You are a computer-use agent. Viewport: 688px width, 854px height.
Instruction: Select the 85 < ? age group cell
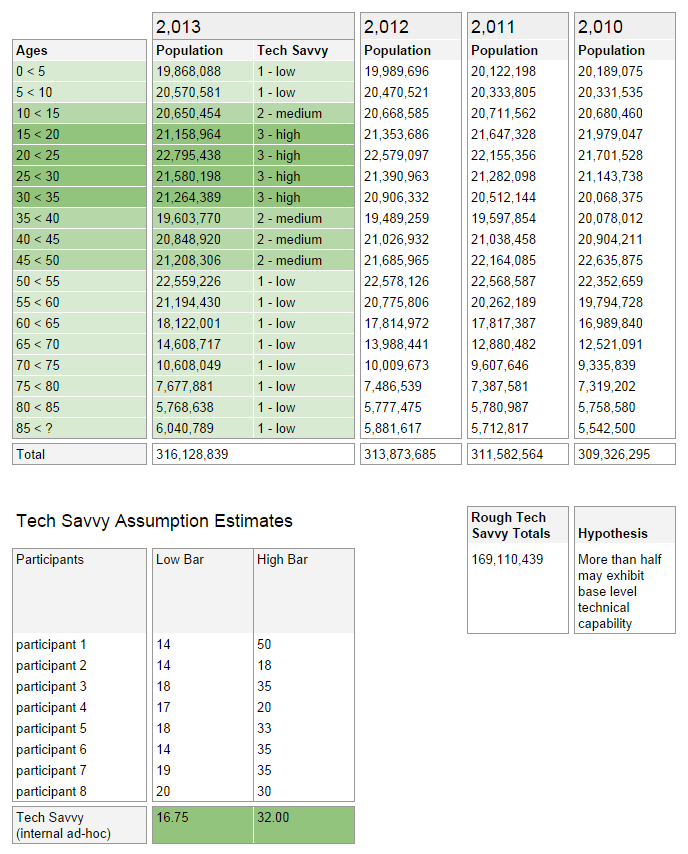pos(79,428)
